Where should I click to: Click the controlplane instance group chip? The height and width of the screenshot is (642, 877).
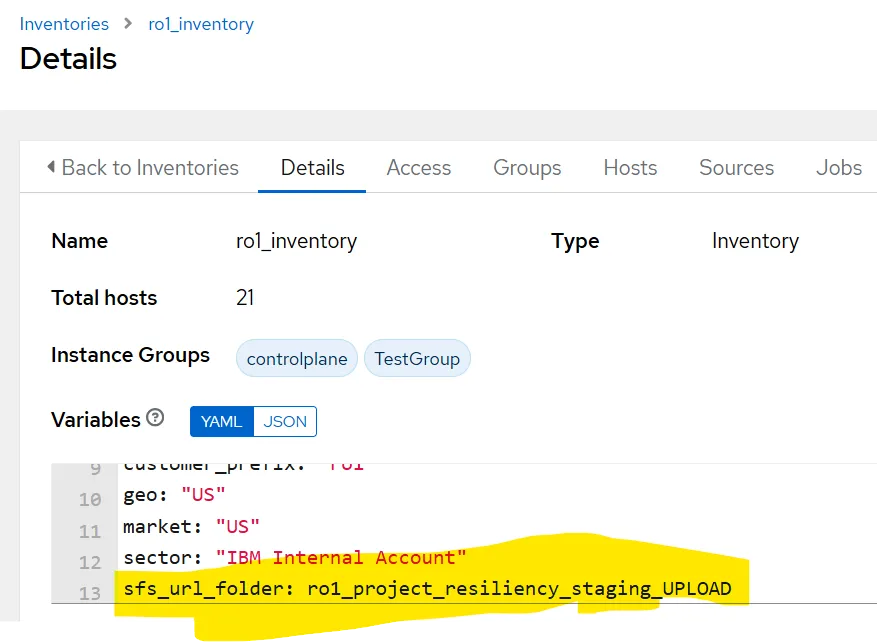297,358
